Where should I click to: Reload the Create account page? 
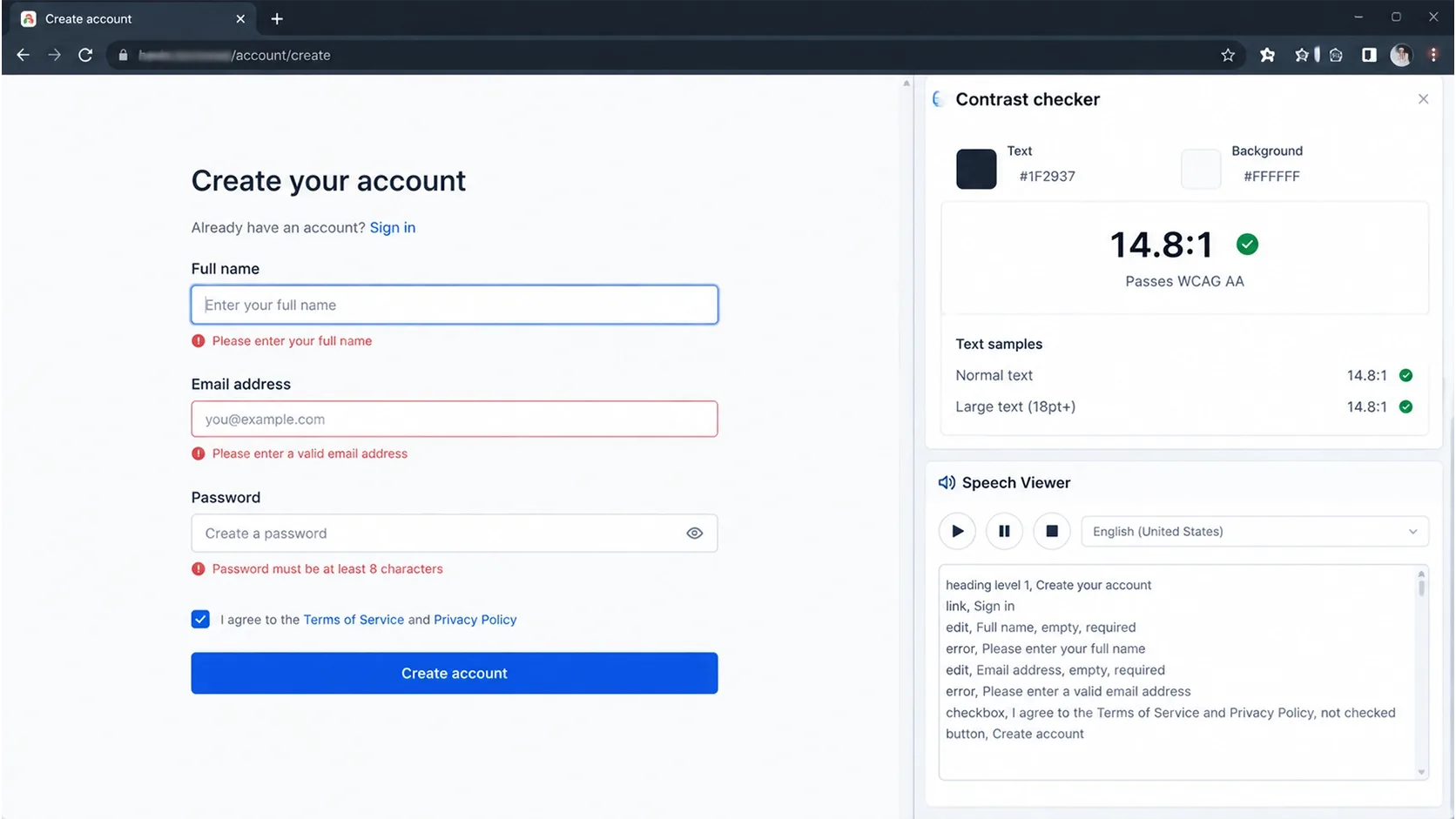pos(85,55)
